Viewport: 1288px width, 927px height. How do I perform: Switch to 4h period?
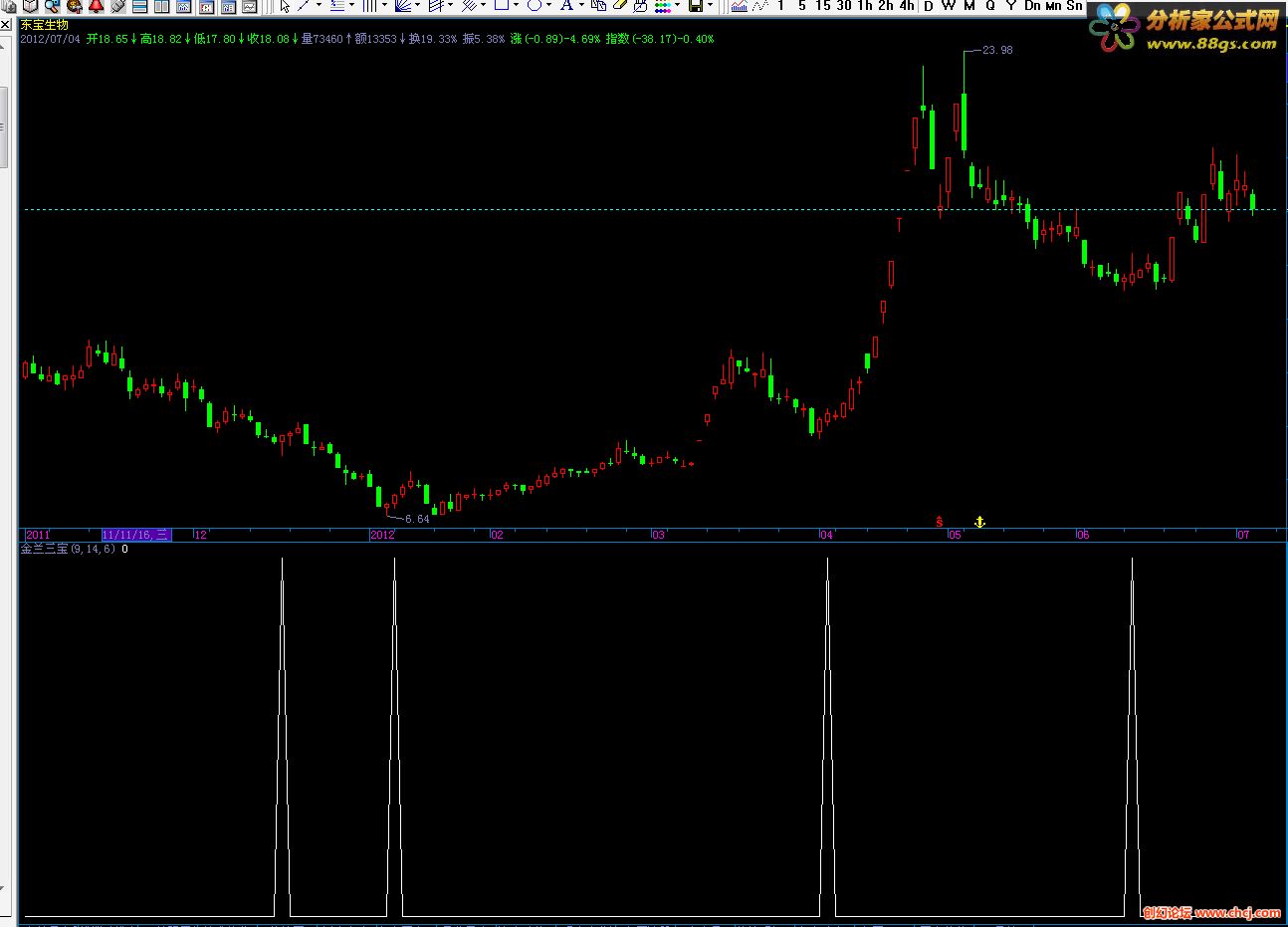coord(907,5)
